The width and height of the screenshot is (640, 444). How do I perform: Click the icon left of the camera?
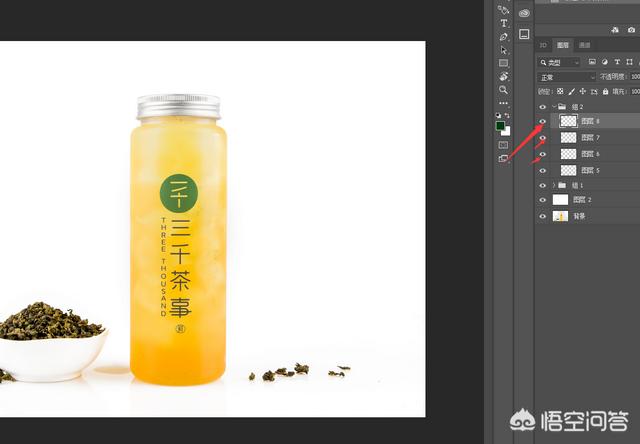(x=615, y=30)
